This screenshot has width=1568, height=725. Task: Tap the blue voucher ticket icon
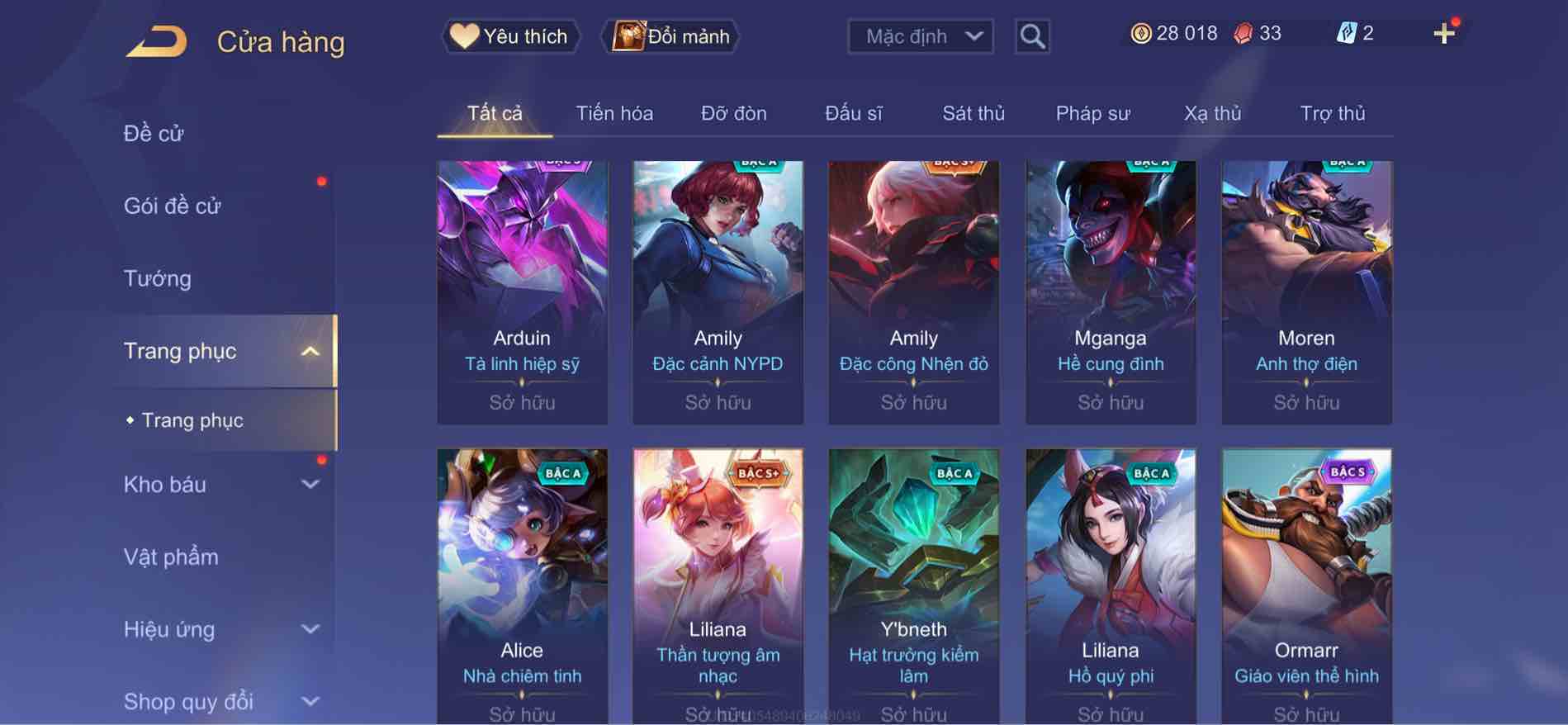(1347, 33)
